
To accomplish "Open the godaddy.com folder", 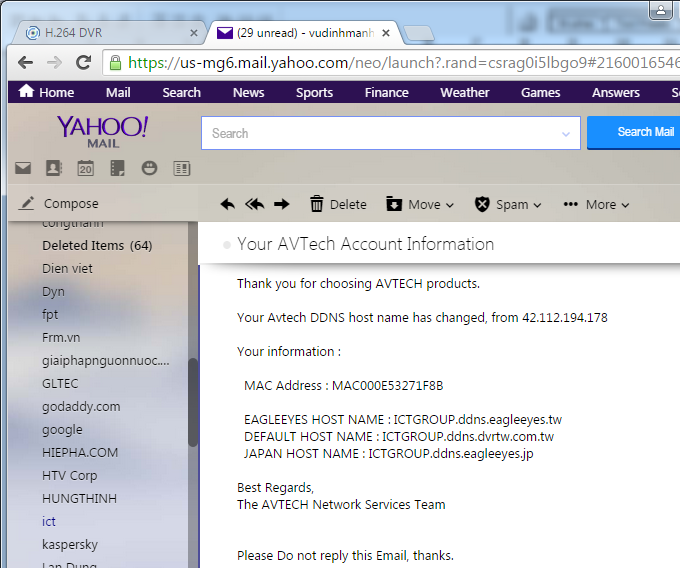I will pyautogui.click(x=81, y=407).
